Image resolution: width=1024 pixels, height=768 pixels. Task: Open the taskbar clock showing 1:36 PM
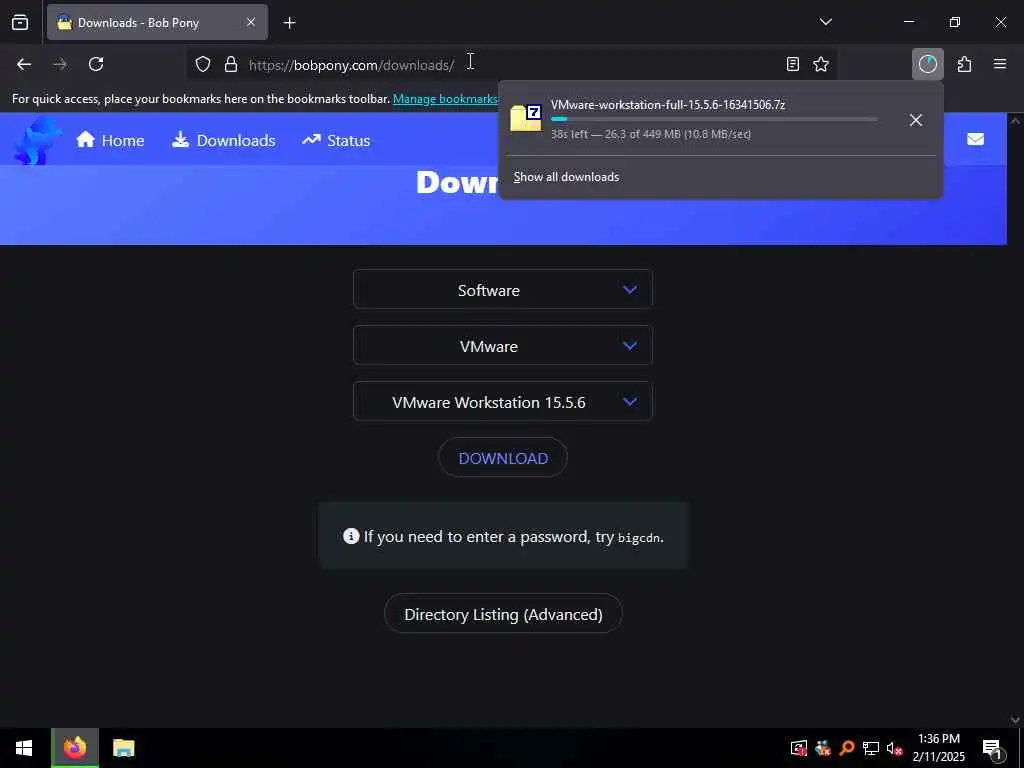click(938, 748)
